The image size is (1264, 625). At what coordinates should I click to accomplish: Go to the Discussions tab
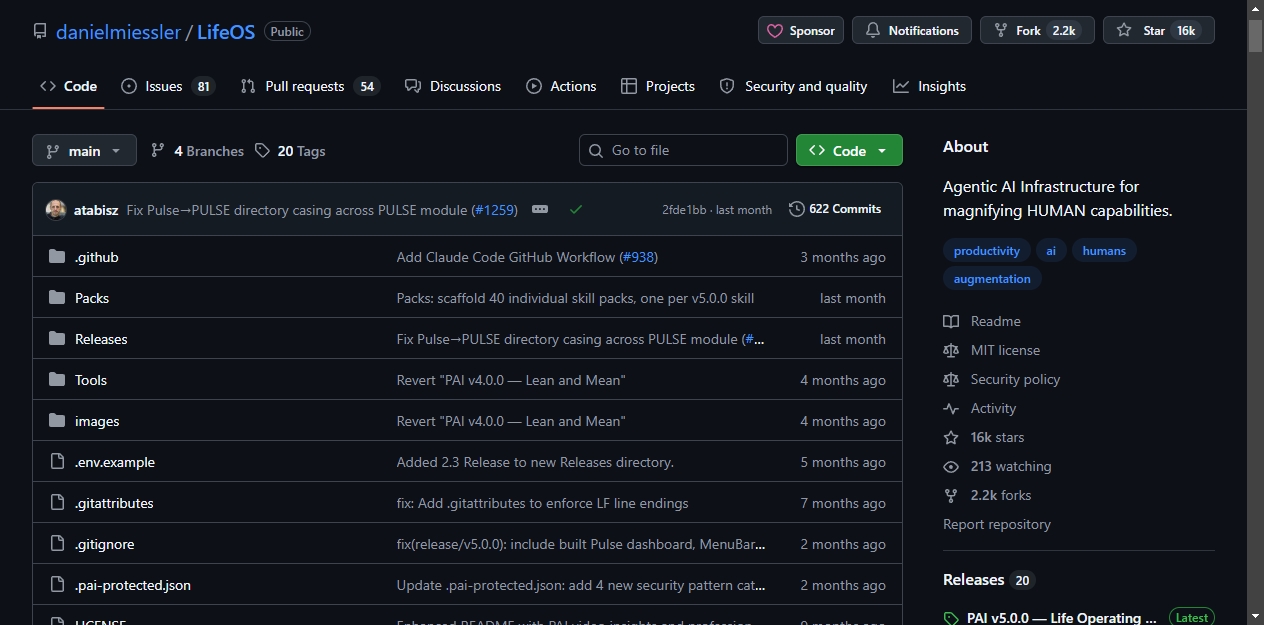tap(453, 86)
